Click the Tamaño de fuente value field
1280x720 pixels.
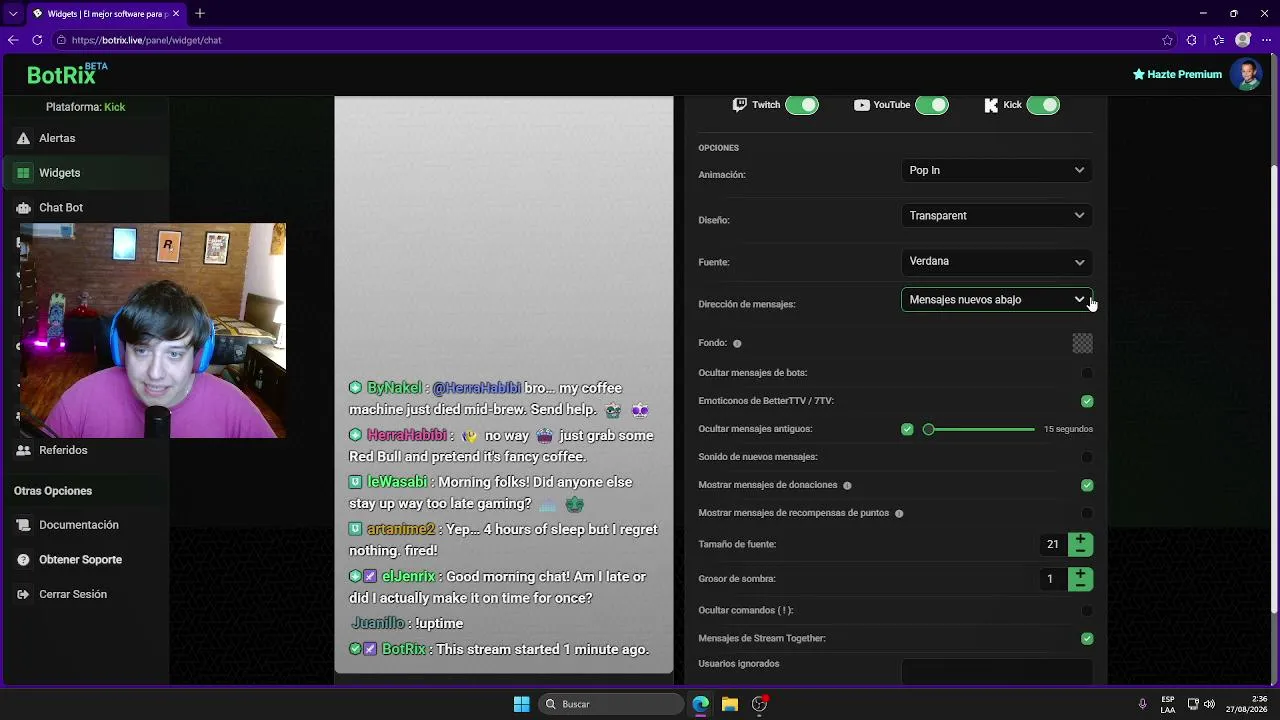coord(1052,545)
